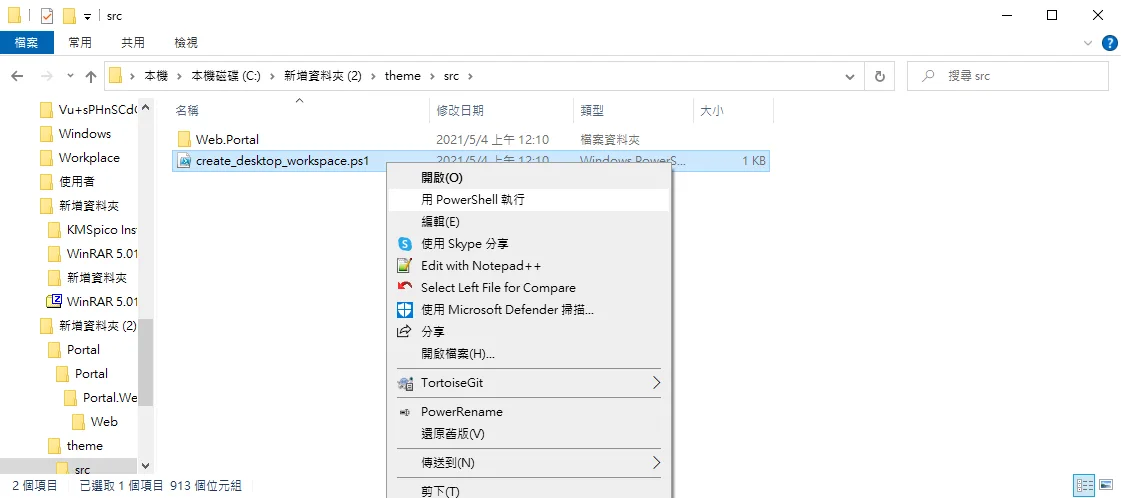Expand the TortoiseGit submenu arrow

coord(657,383)
